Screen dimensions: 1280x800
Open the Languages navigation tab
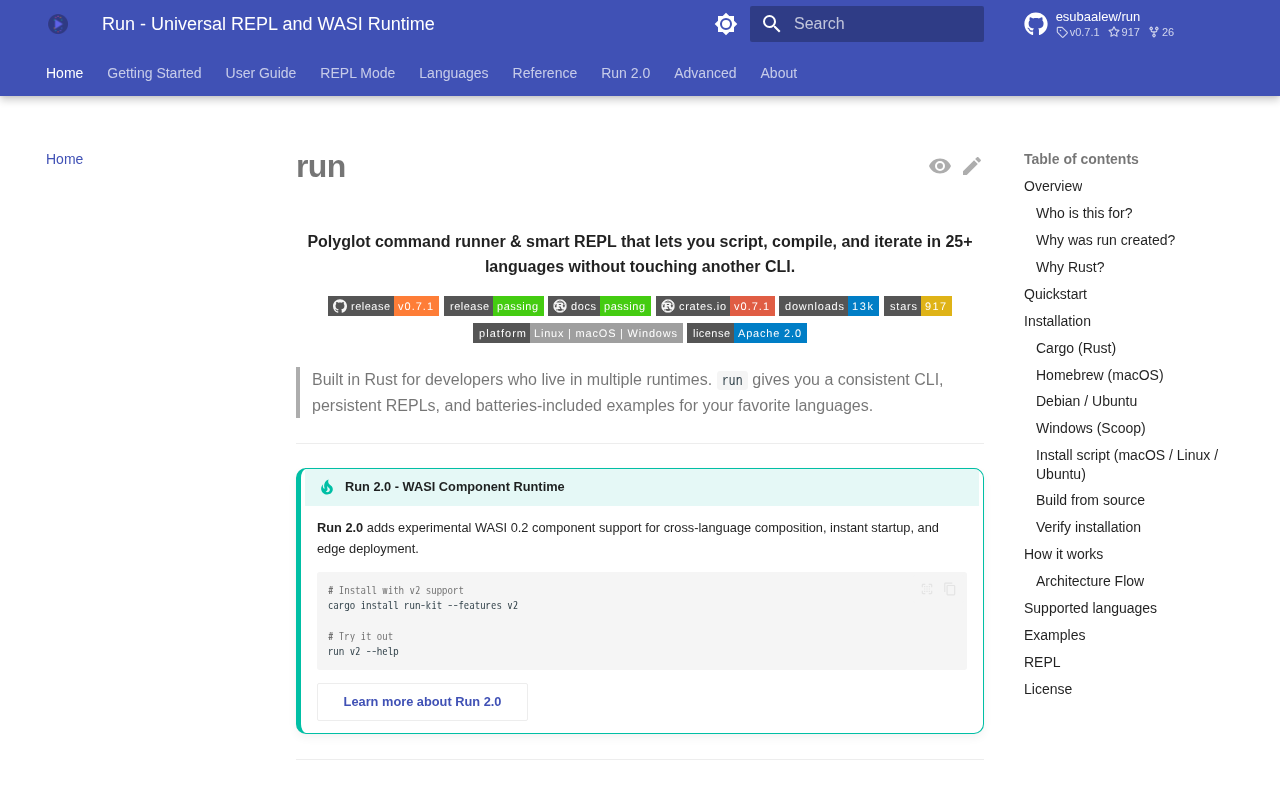click(x=453, y=73)
